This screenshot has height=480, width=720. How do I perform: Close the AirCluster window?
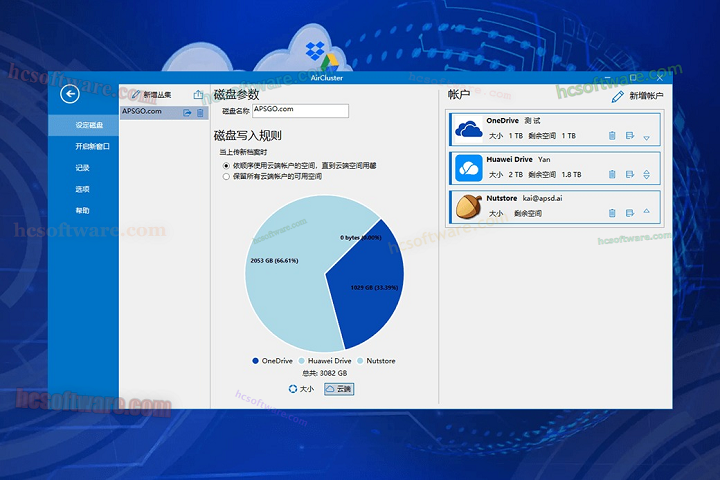(659, 78)
